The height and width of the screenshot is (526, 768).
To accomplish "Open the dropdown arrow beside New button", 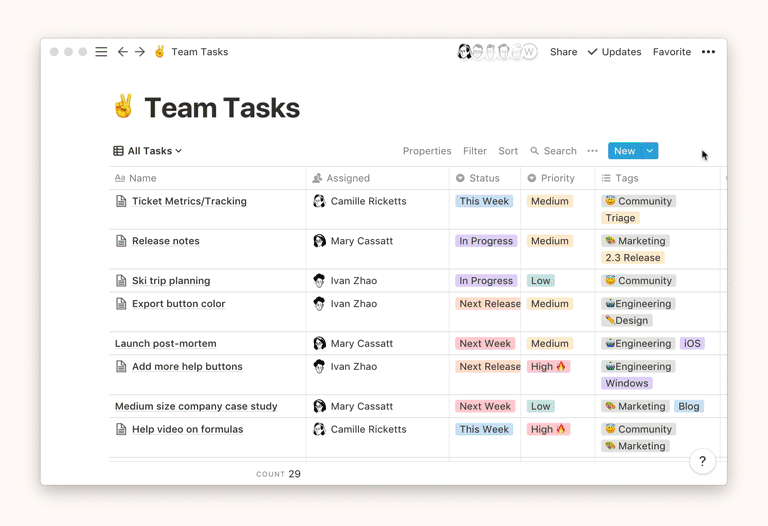I will (650, 151).
